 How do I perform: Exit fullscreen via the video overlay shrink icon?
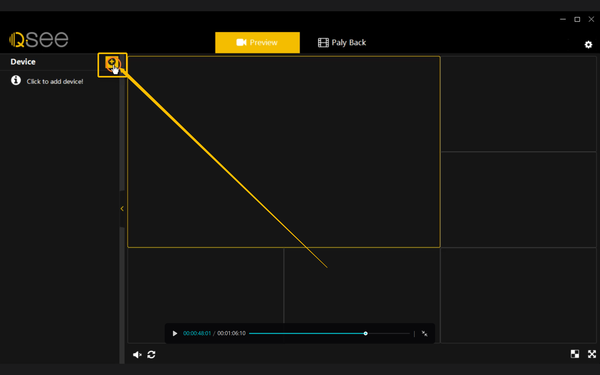(x=424, y=333)
